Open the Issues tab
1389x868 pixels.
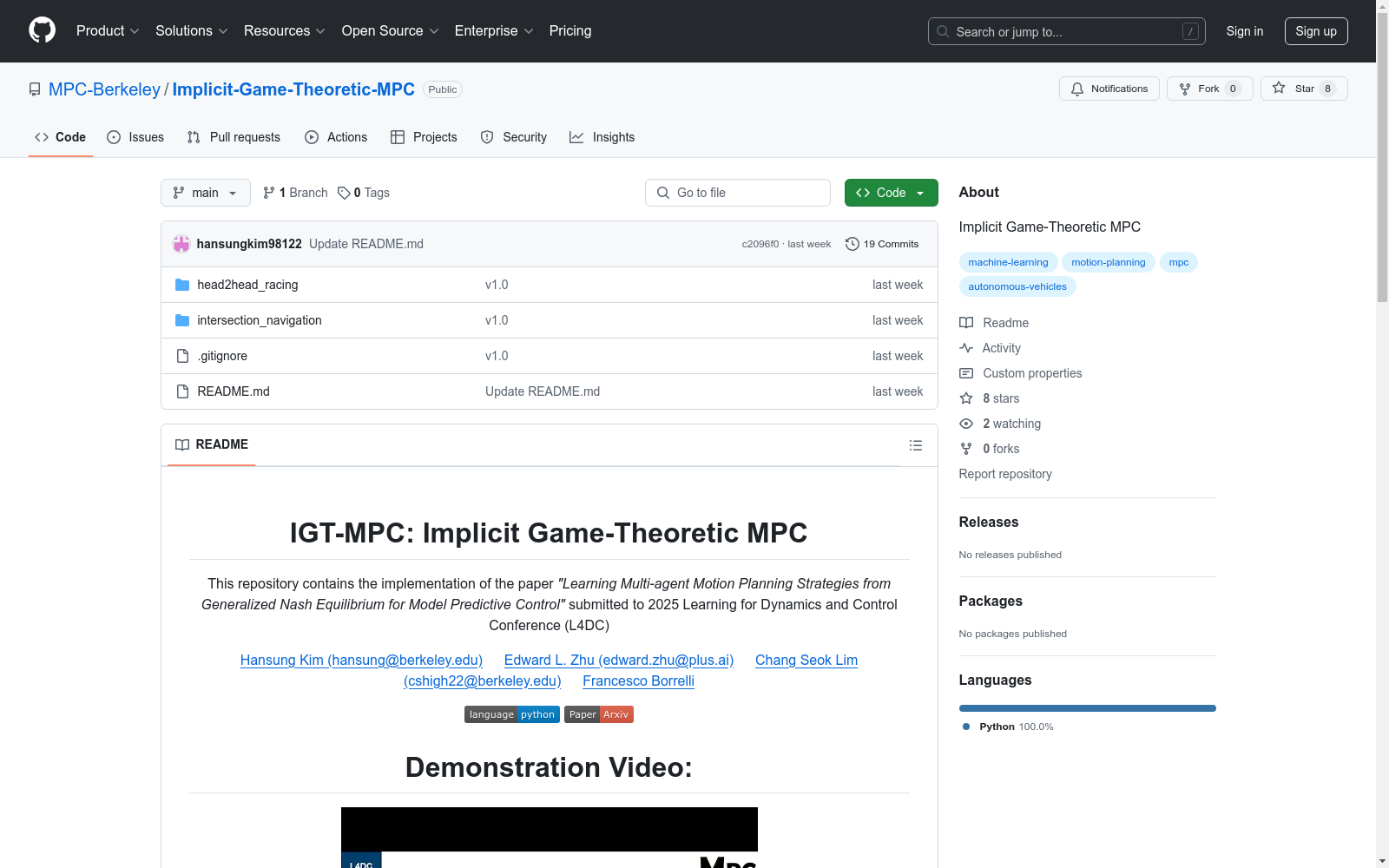coord(135,137)
